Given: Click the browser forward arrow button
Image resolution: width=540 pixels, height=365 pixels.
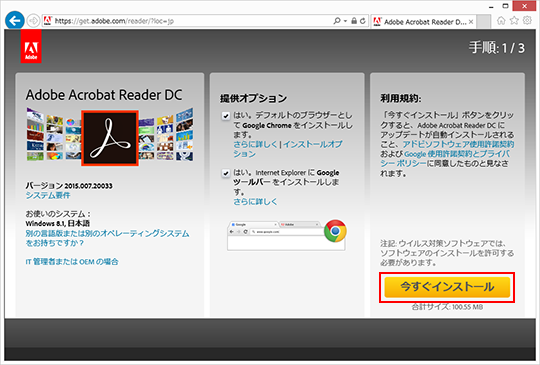Looking at the screenshot, I should pyautogui.click(x=33, y=21).
